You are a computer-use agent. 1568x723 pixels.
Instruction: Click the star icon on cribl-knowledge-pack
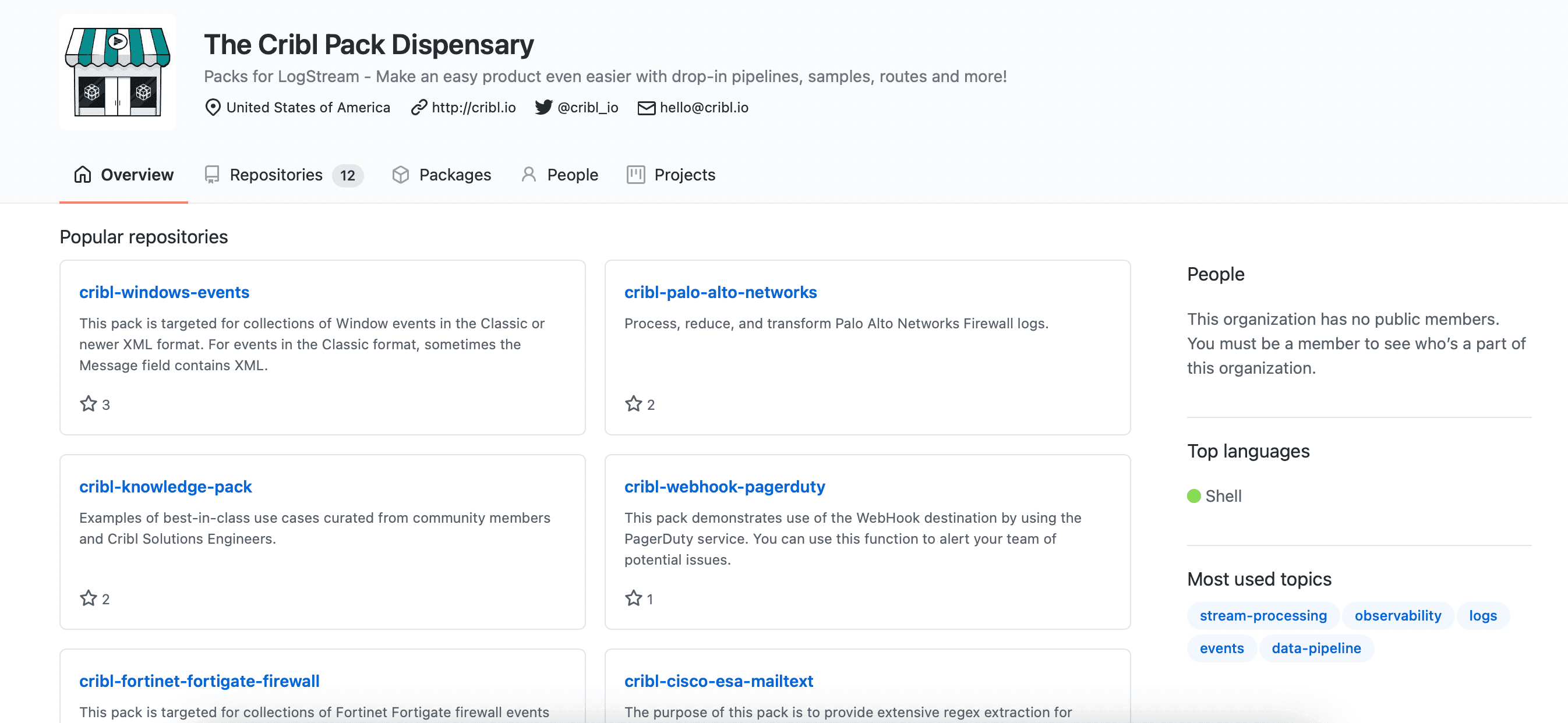tap(89, 598)
